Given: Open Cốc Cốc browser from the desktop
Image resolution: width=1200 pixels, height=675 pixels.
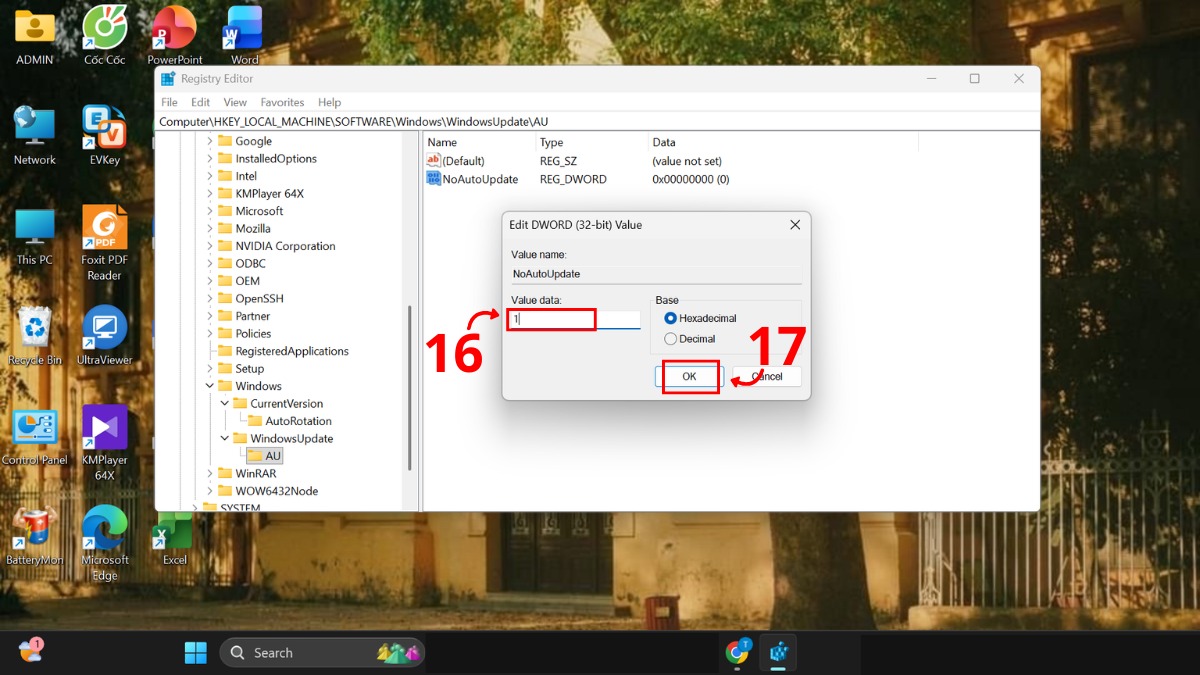Looking at the screenshot, I should pyautogui.click(x=104, y=30).
